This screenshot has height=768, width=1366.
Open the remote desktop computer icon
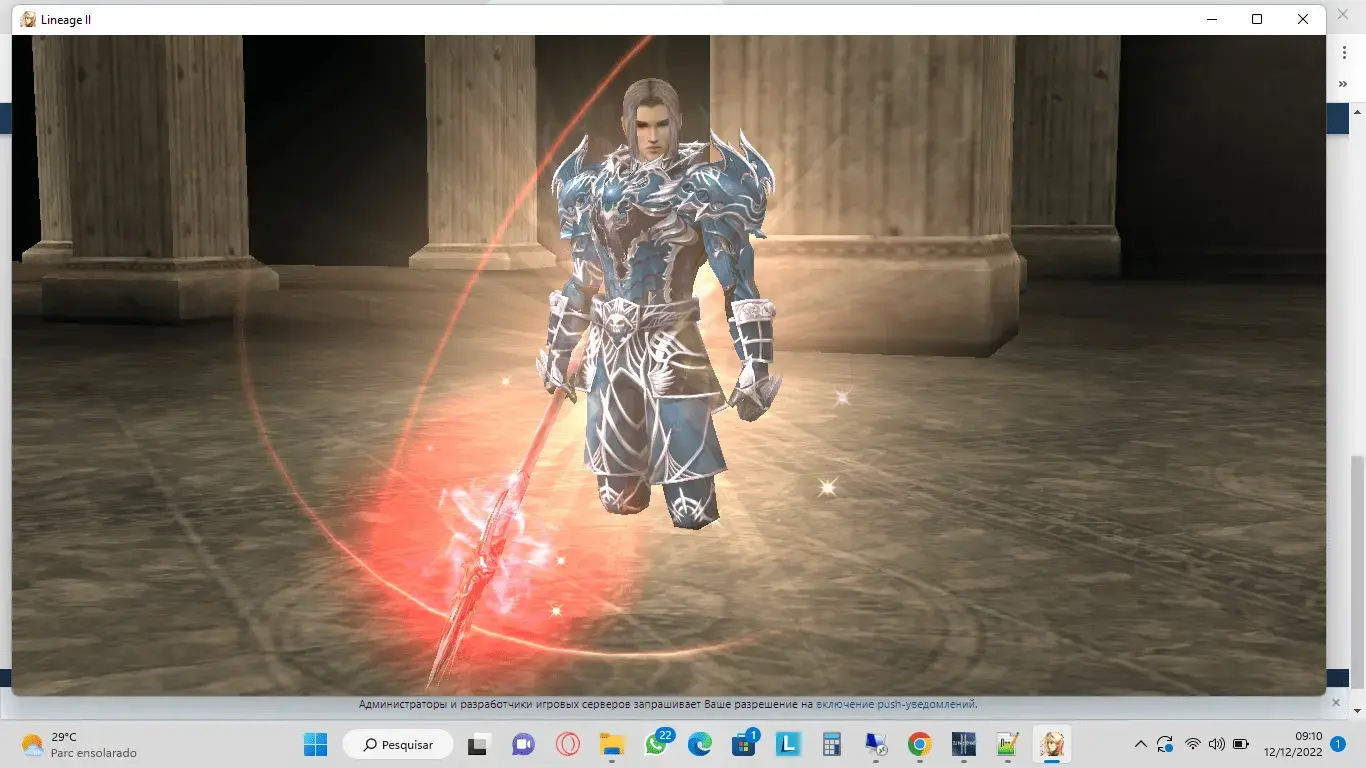click(x=876, y=744)
